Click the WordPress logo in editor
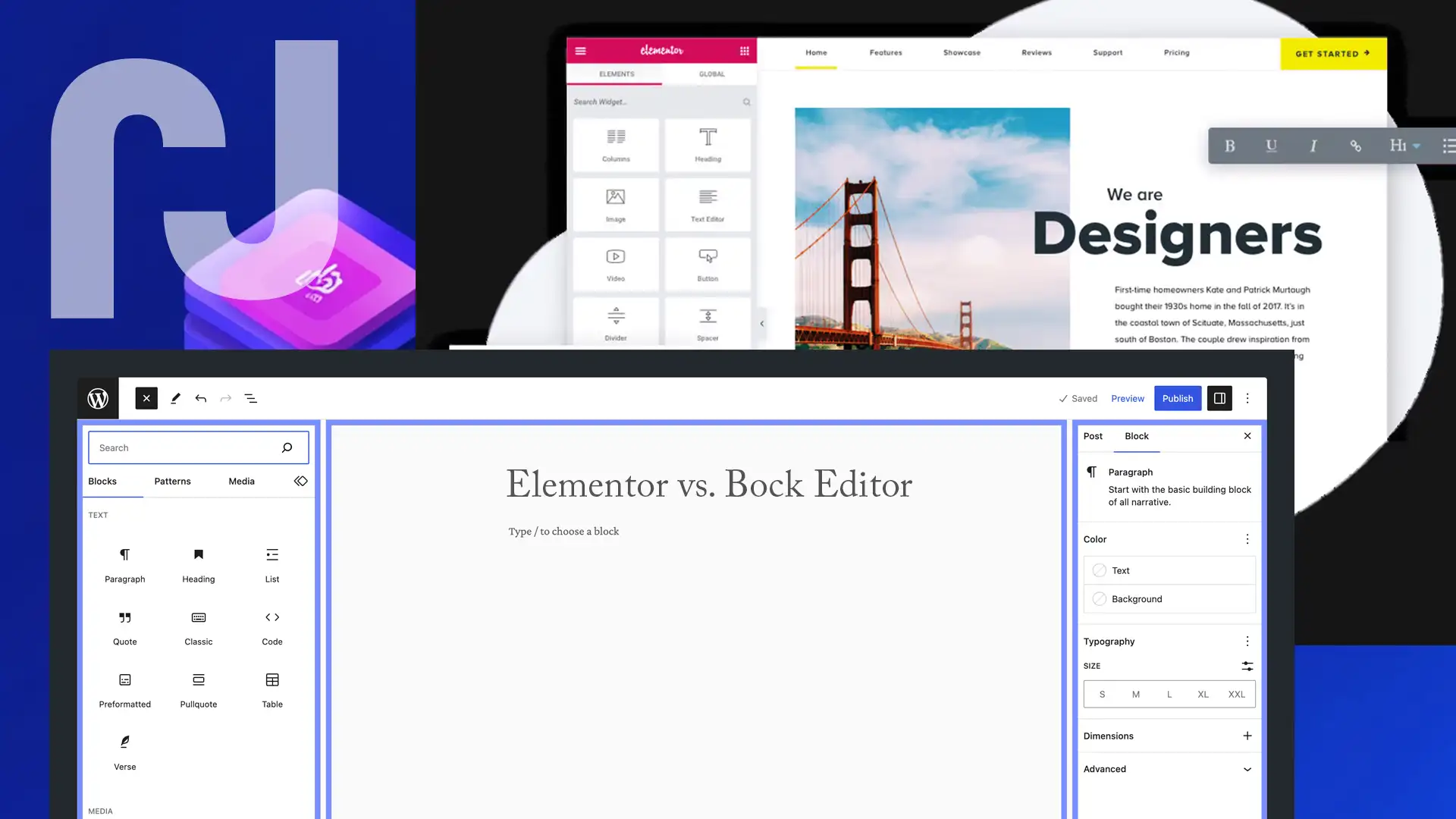 pyautogui.click(x=98, y=398)
